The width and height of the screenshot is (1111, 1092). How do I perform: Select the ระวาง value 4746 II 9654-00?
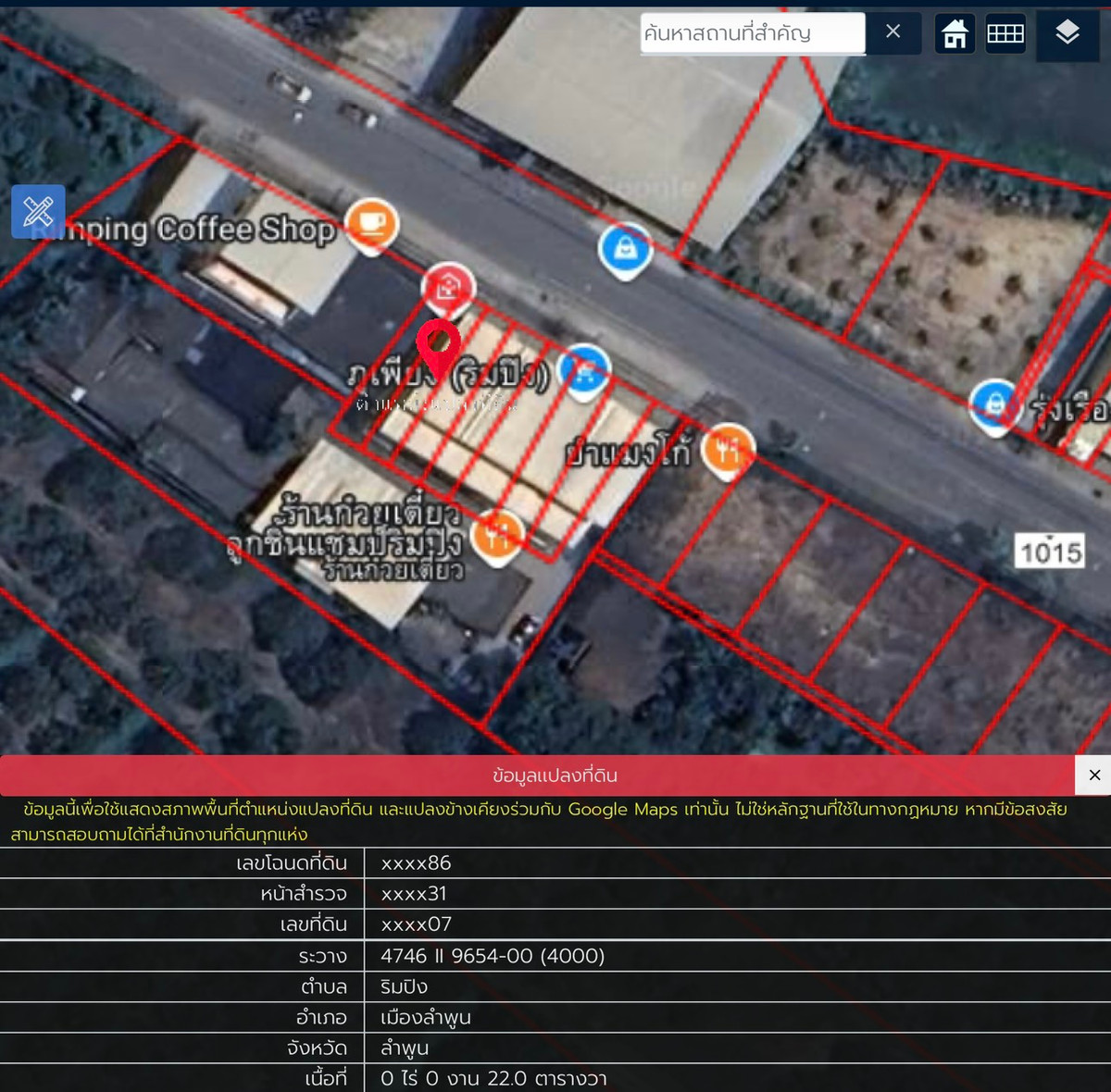click(x=492, y=956)
